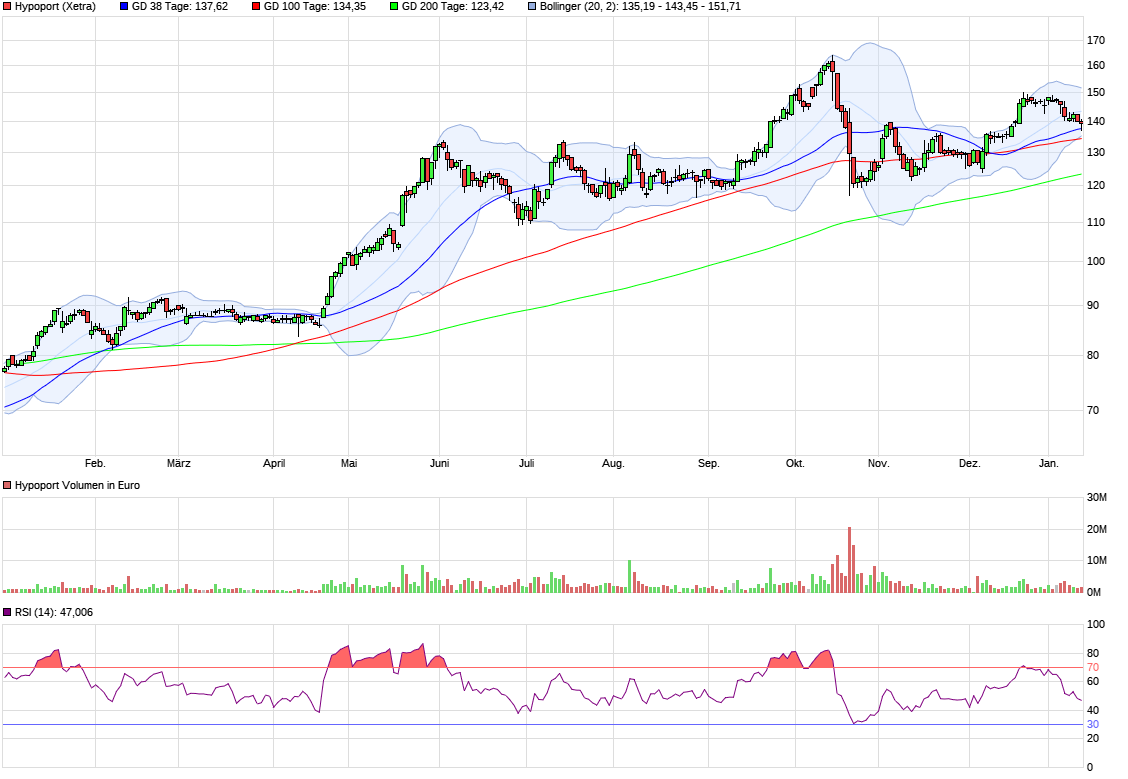The width and height of the screenshot is (1128, 779).
Task: Click the purple RSI (14) legend swatch
Action: (7, 612)
